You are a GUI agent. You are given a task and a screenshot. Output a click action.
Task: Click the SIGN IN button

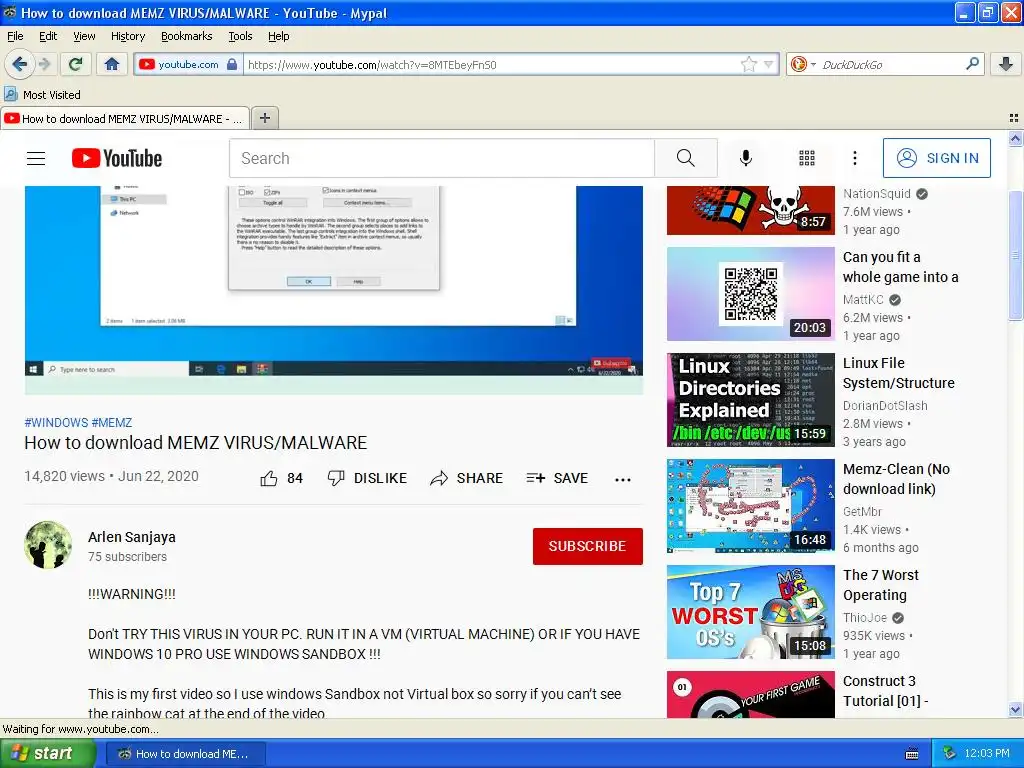(x=936, y=158)
